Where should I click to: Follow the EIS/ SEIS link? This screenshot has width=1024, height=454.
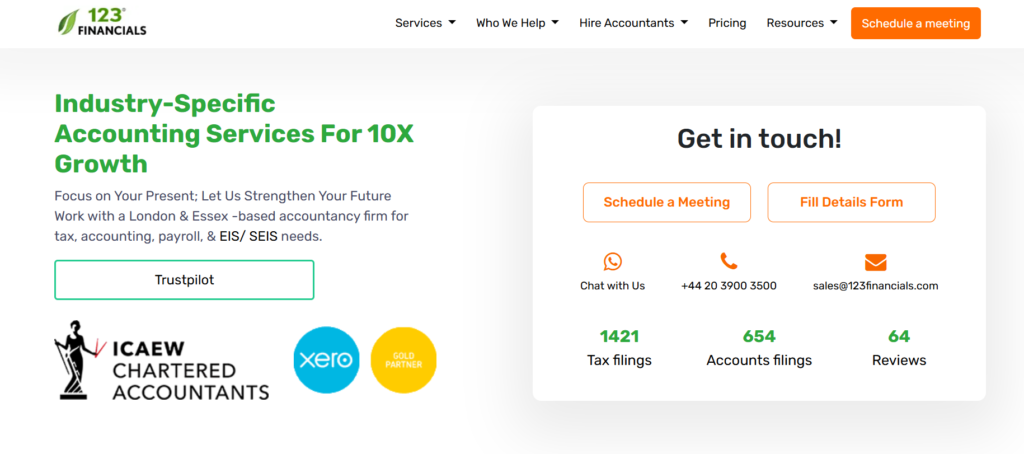tap(249, 237)
